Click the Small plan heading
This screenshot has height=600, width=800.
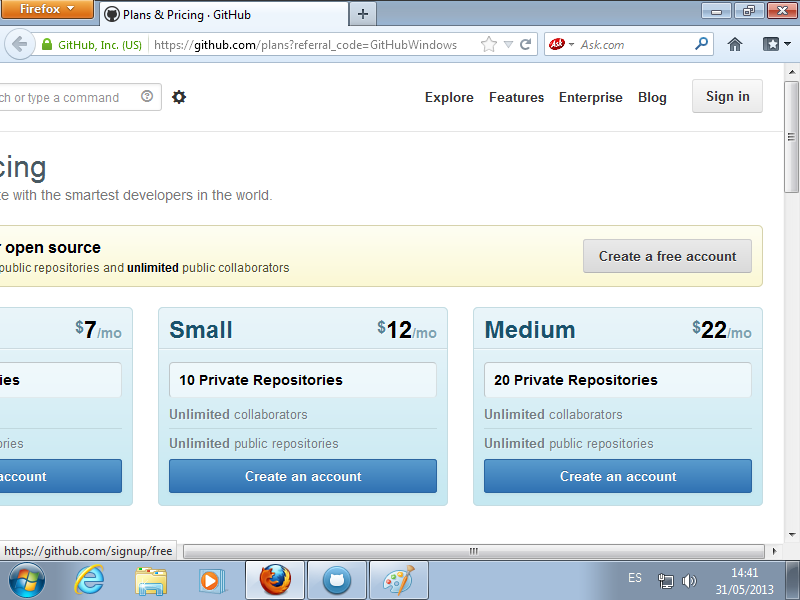201,330
